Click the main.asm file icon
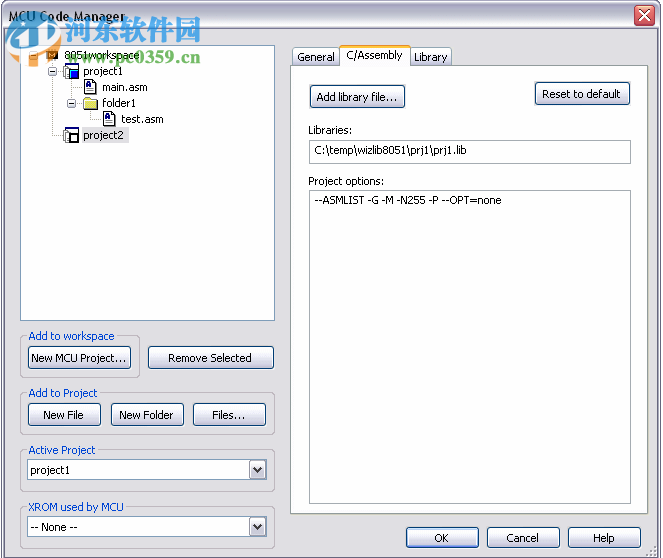The width and height of the screenshot is (663, 558). pos(90,87)
